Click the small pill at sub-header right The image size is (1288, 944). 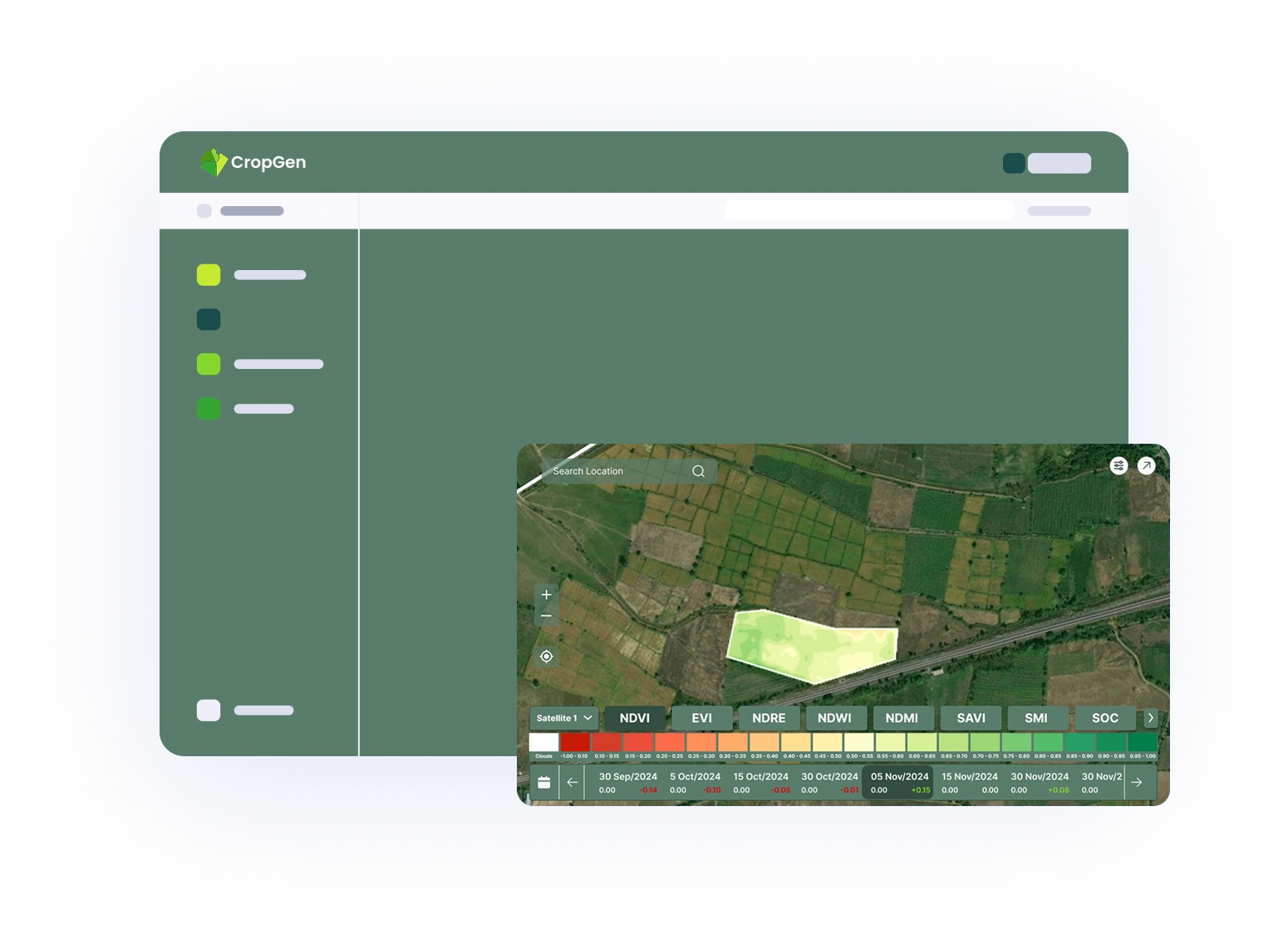[1059, 211]
